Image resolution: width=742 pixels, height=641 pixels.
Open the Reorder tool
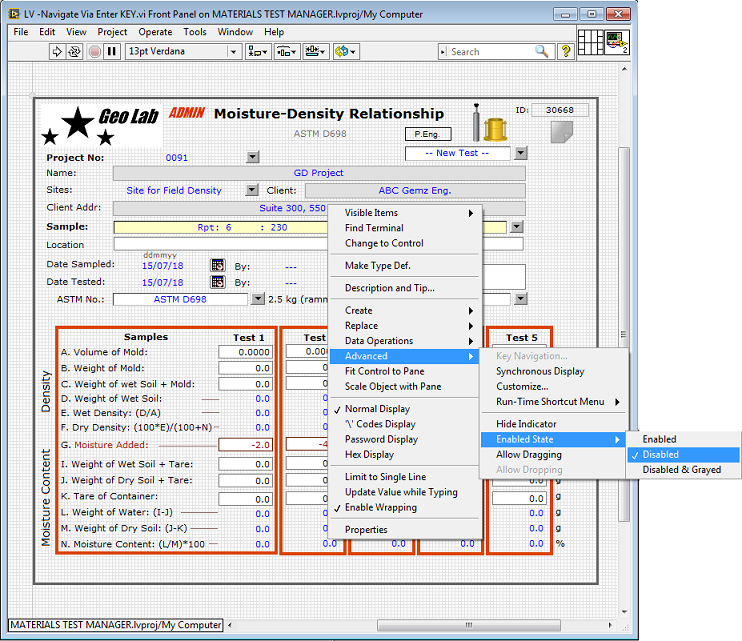[x=346, y=51]
